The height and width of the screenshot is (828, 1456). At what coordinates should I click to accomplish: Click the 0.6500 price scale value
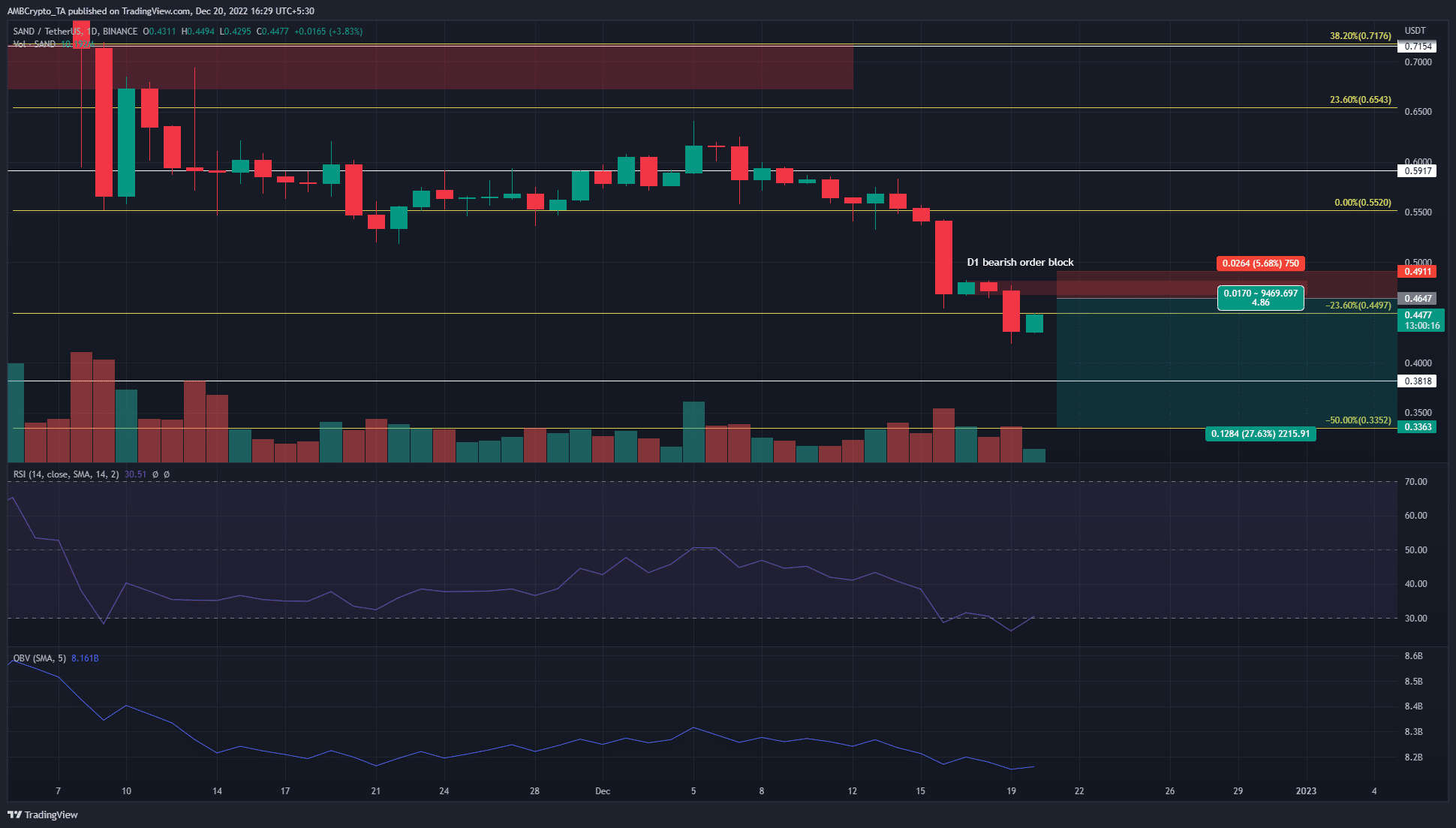tap(1418, 112)
